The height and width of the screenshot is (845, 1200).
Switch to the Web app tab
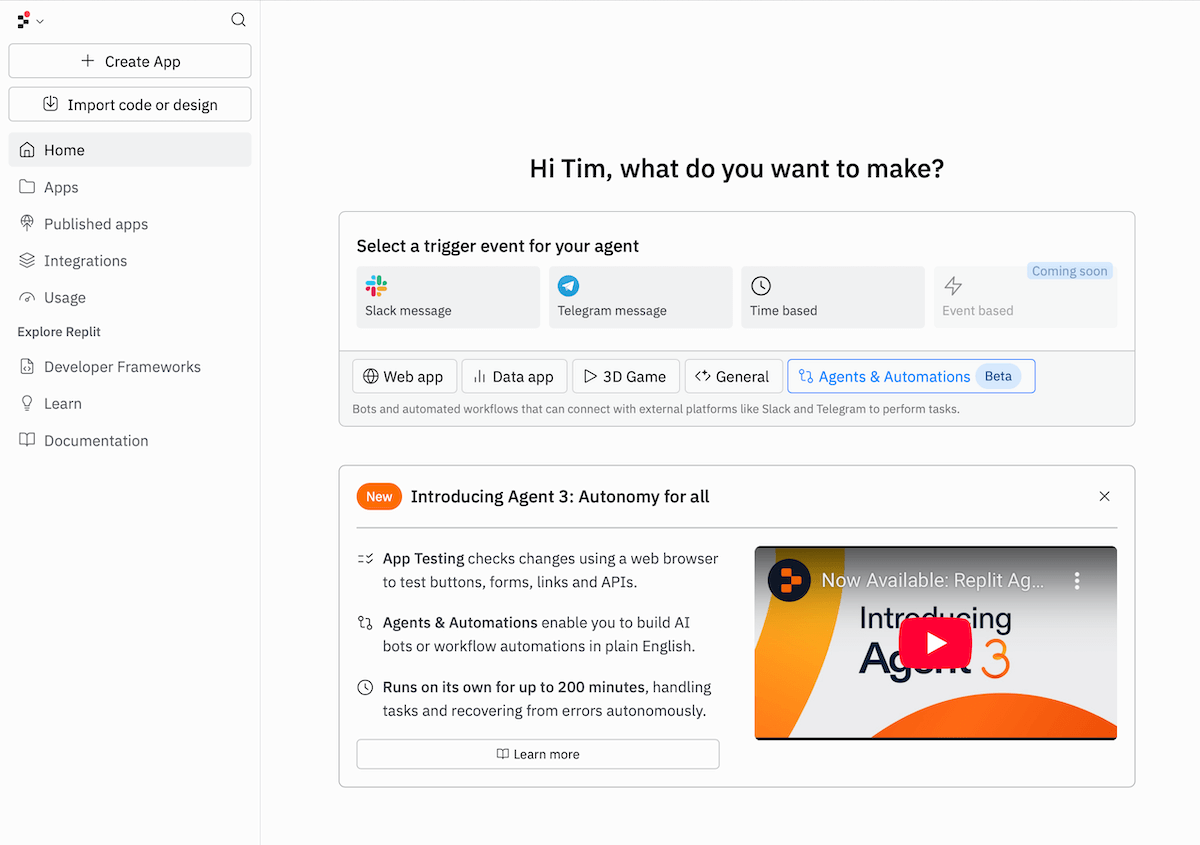pos(404,376)
